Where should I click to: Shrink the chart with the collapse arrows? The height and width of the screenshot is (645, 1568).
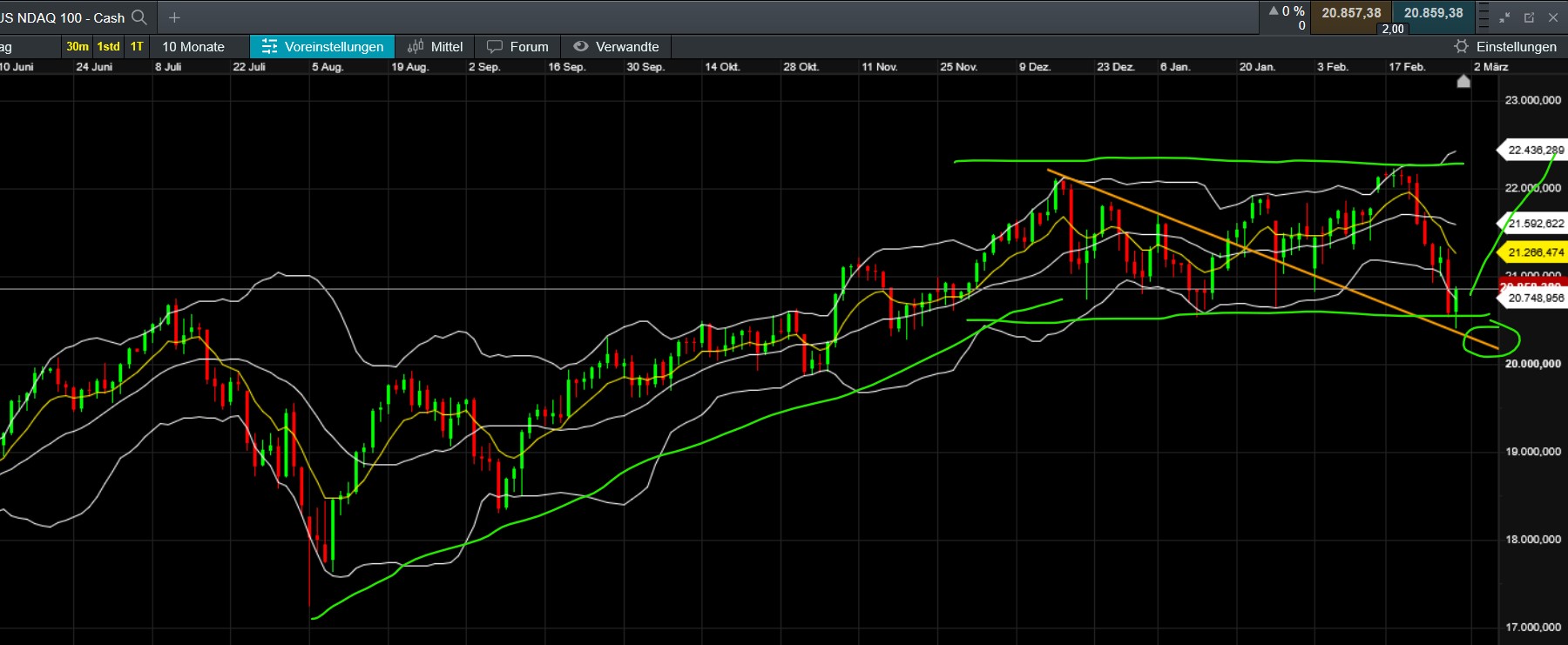click(x=1504, y=17)
